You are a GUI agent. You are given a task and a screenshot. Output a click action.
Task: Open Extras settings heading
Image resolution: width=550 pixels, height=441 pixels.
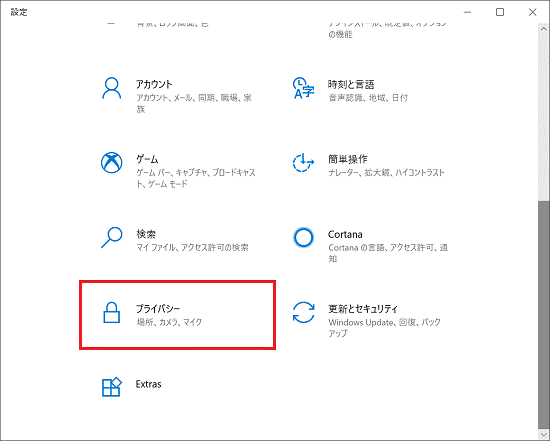coord(148,384)
